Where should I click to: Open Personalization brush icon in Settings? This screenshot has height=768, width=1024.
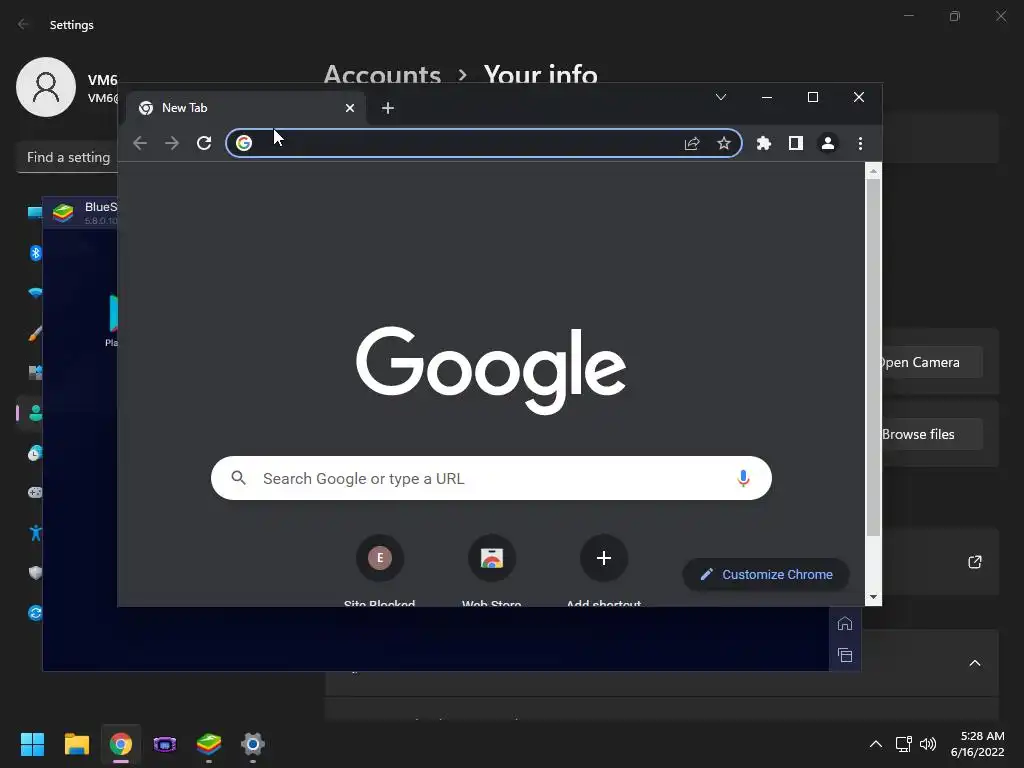[x=36, y=333]
